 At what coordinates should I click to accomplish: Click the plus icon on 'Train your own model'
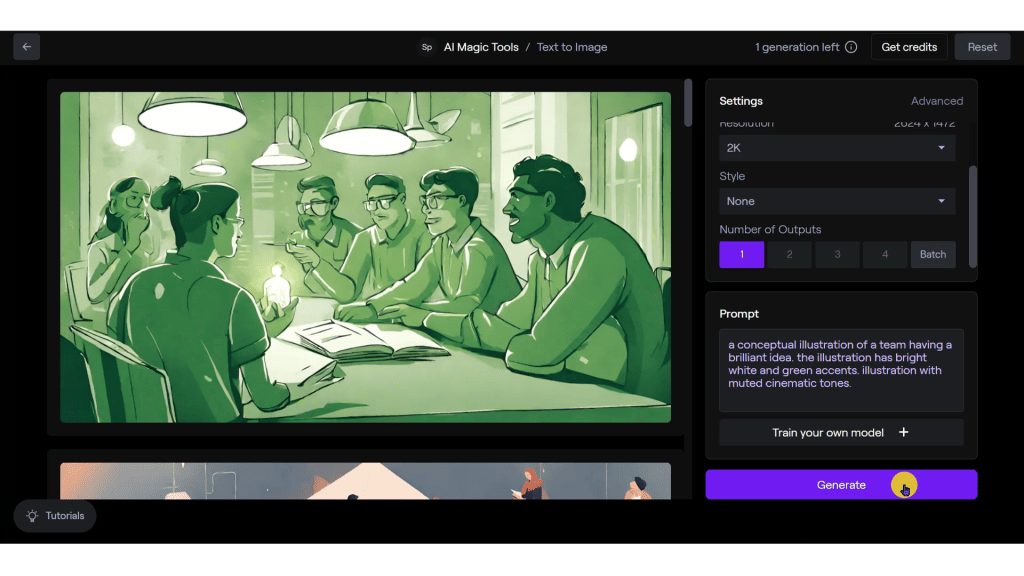(x=904, y=432)
